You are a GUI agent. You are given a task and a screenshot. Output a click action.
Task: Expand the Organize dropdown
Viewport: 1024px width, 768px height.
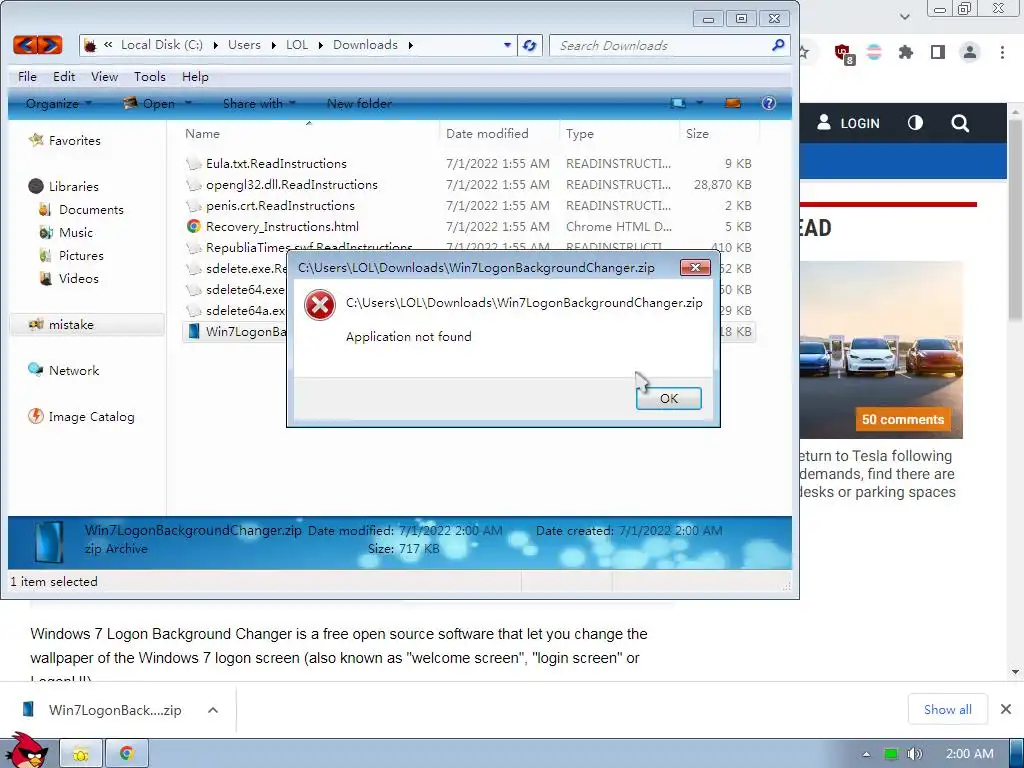[59, 103]
